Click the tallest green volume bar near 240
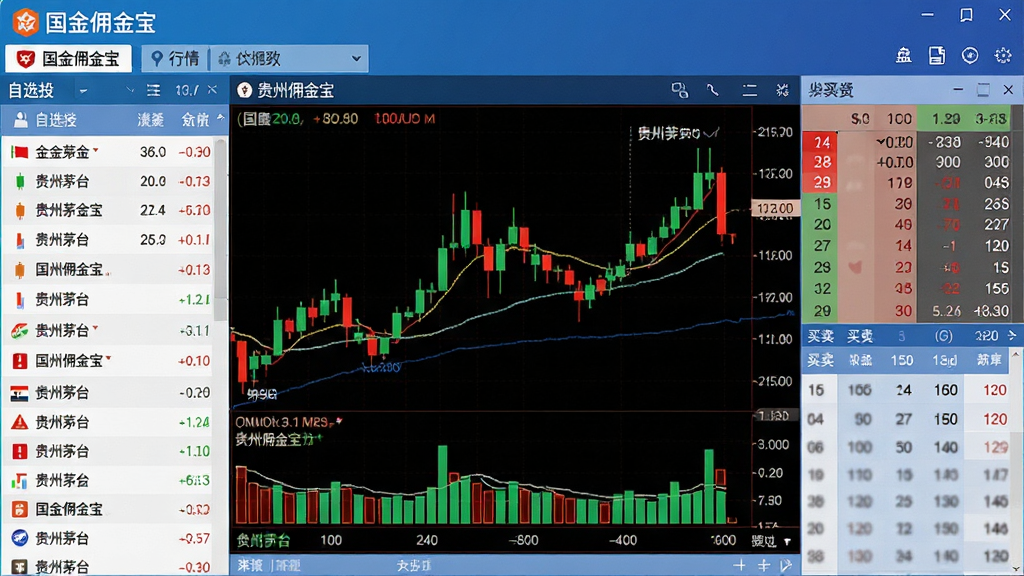This screenshot has width=1024, height=576. (443, 485)
